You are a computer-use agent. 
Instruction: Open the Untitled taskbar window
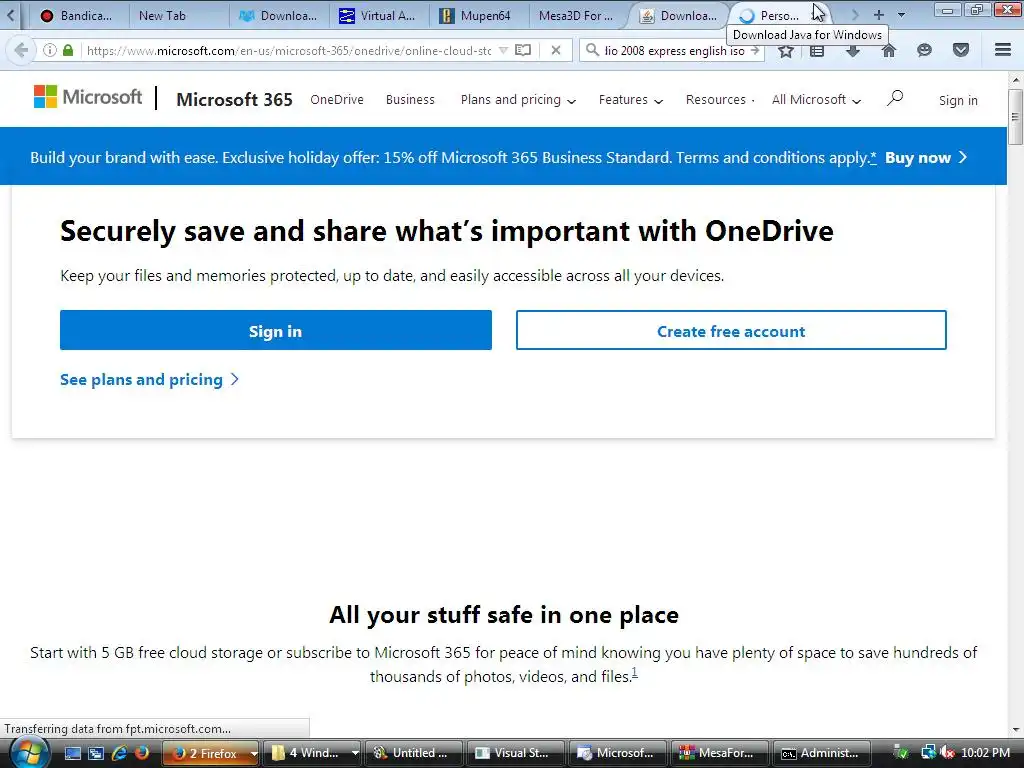click(414, 753)
